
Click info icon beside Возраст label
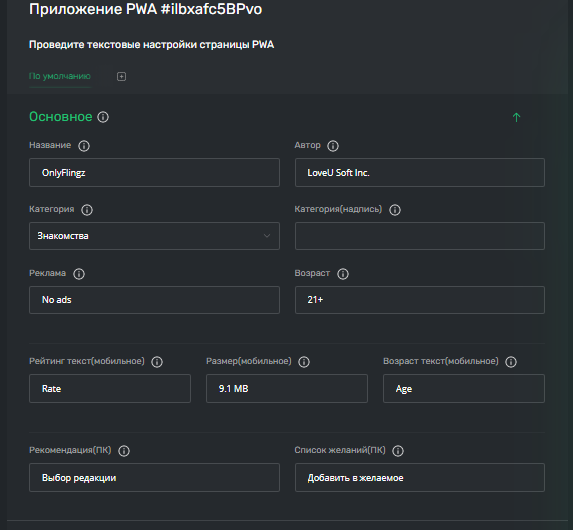coord(343,274)
